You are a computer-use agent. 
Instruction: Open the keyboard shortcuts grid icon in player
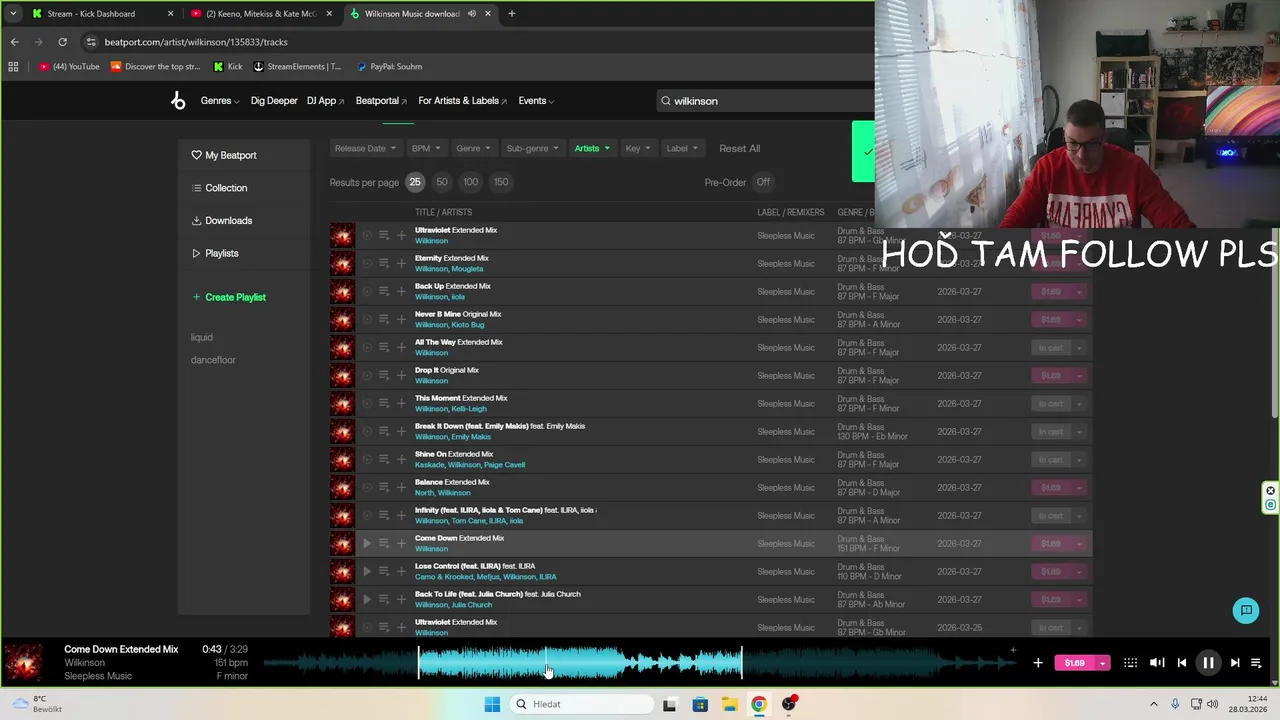coord(1130,662)
